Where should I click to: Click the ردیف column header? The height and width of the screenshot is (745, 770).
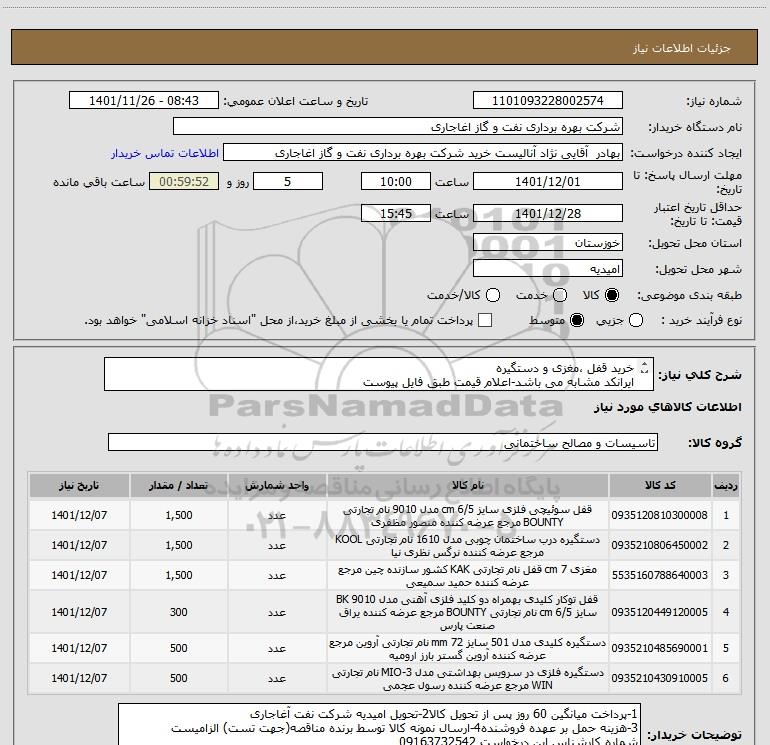coord(726,485)
